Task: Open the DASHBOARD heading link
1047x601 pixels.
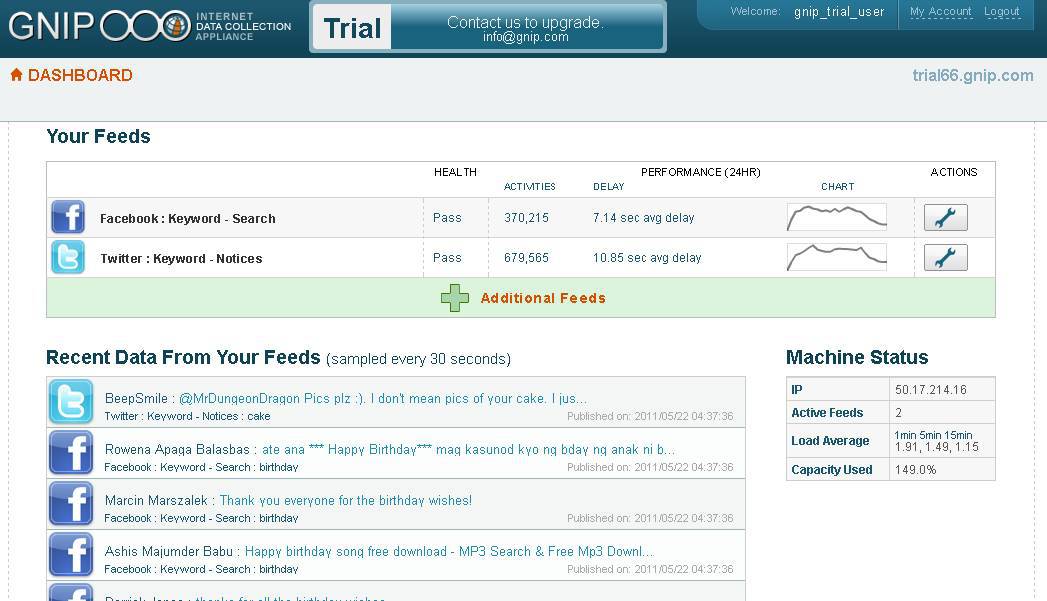Action: (x=80, y=75)
